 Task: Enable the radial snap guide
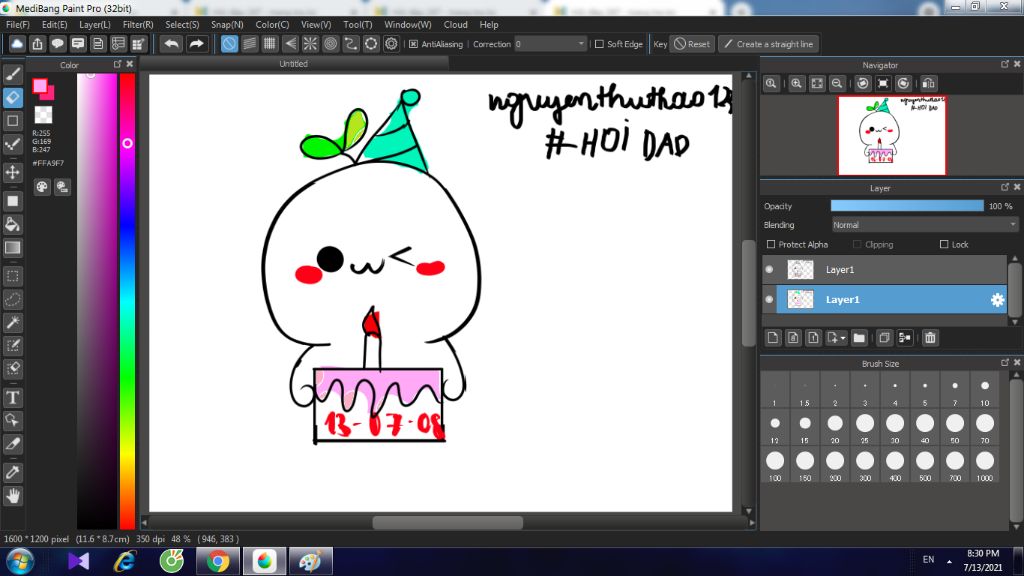tap(310, 44)
